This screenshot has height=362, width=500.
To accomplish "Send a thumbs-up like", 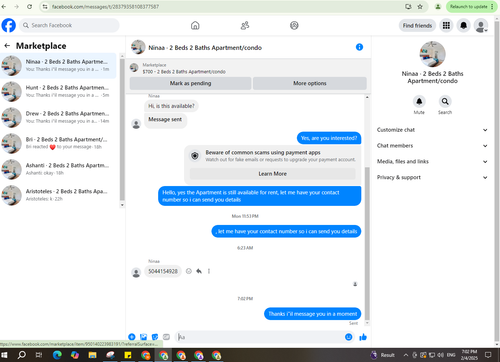I will (363, 337).
